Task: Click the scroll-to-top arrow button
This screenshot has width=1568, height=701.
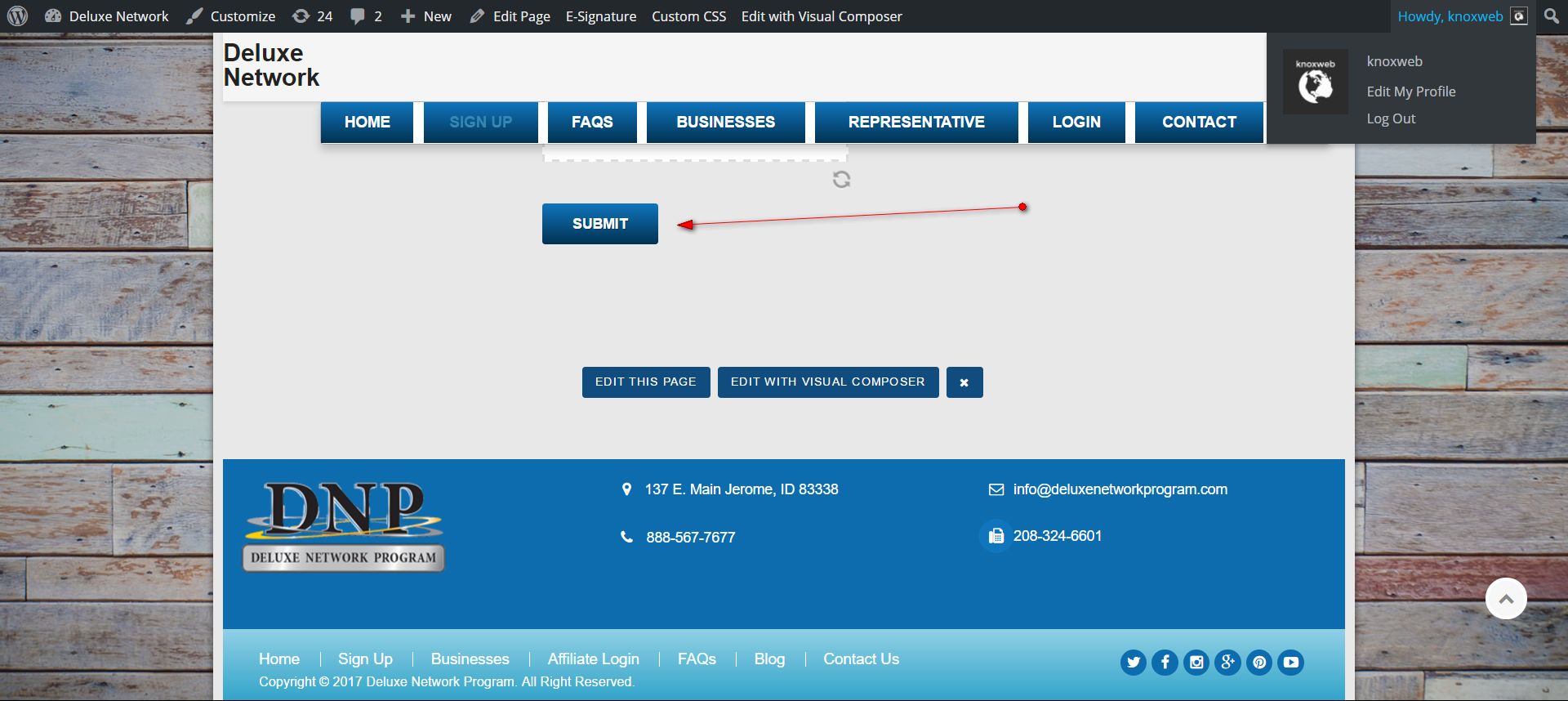Action: [x=1506, y=599]
